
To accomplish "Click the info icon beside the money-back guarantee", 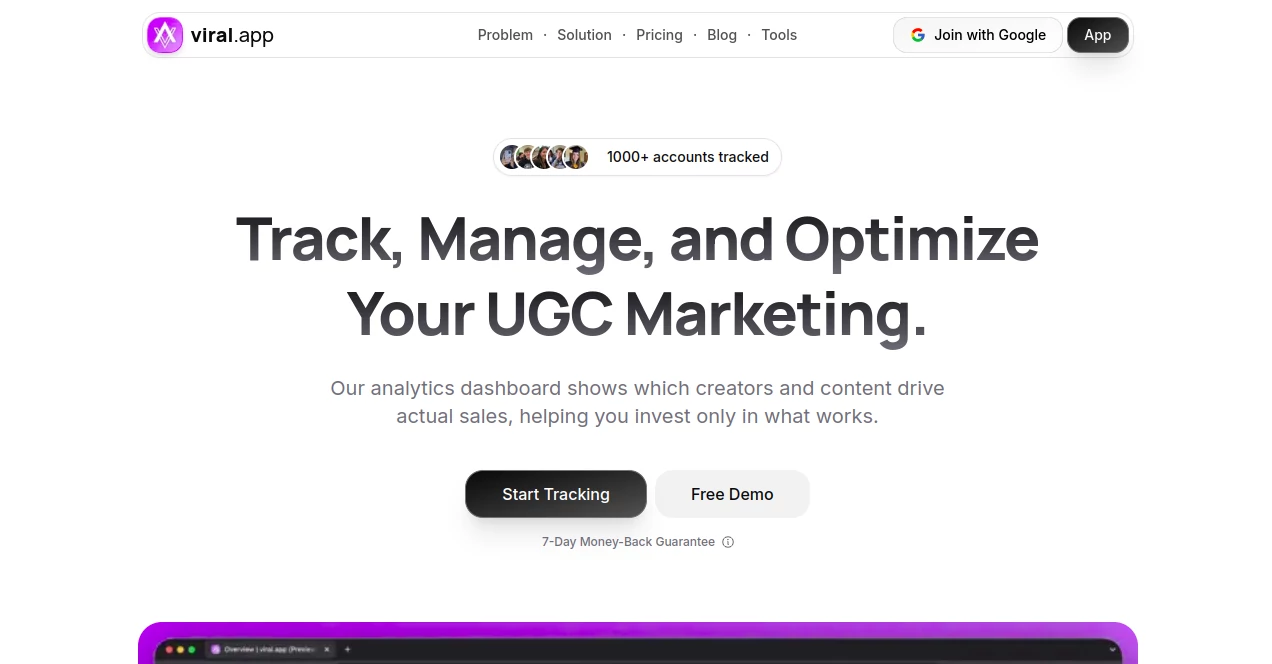I will tap(728, 542).
